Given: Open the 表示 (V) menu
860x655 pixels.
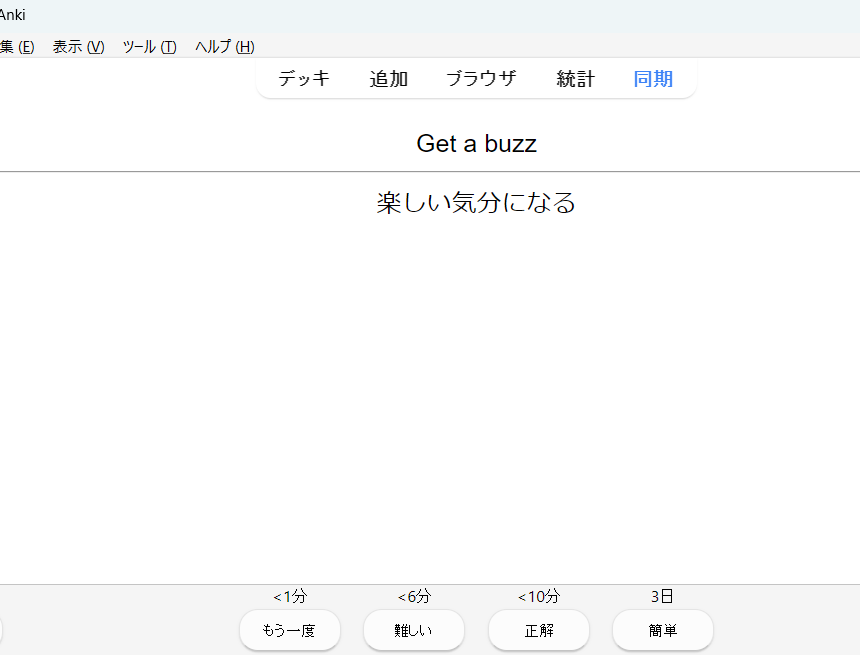Looking at the screenshot, I should [x=78, y=47].
